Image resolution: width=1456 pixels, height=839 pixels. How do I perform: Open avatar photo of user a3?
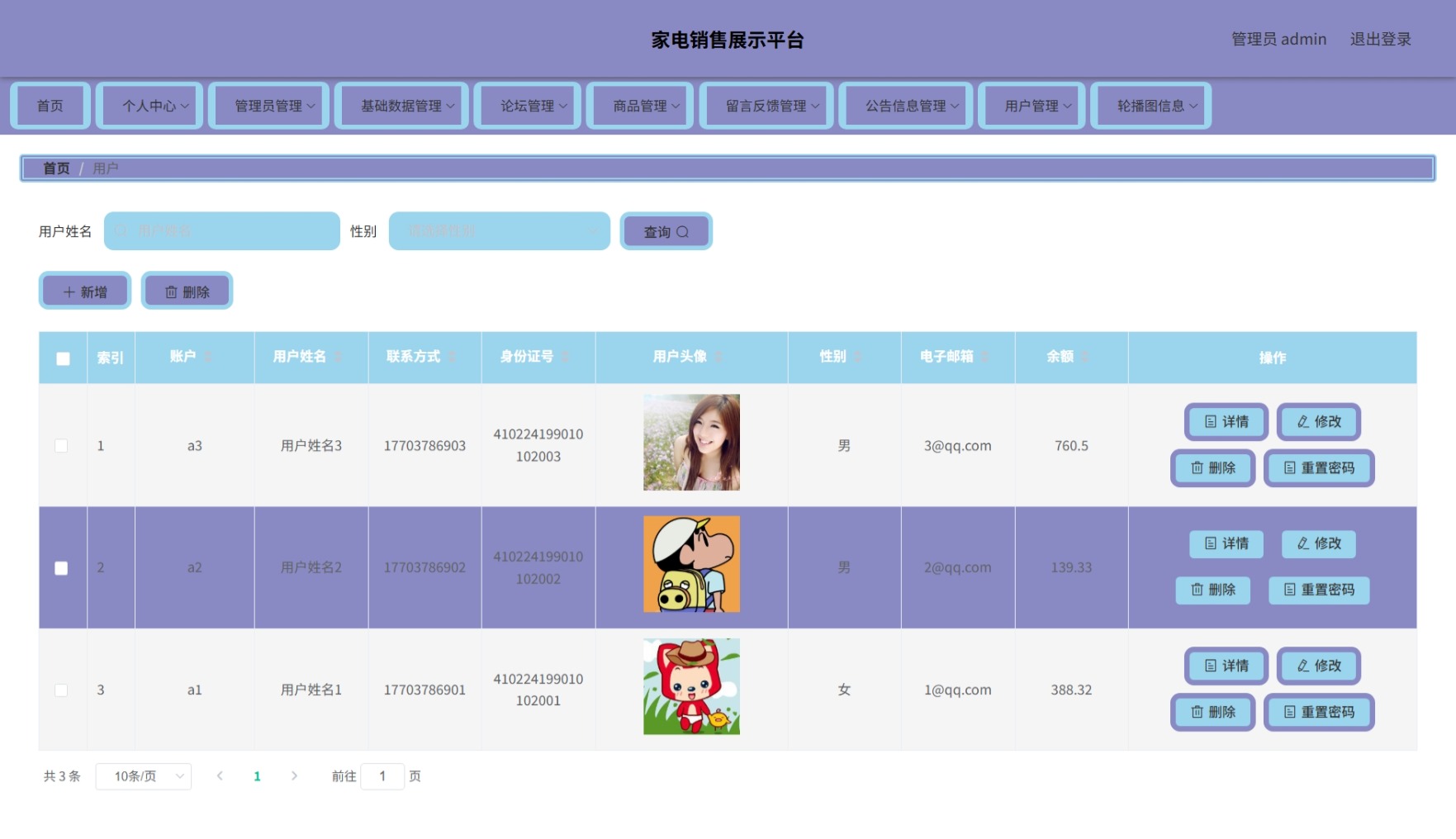point(691,442)
